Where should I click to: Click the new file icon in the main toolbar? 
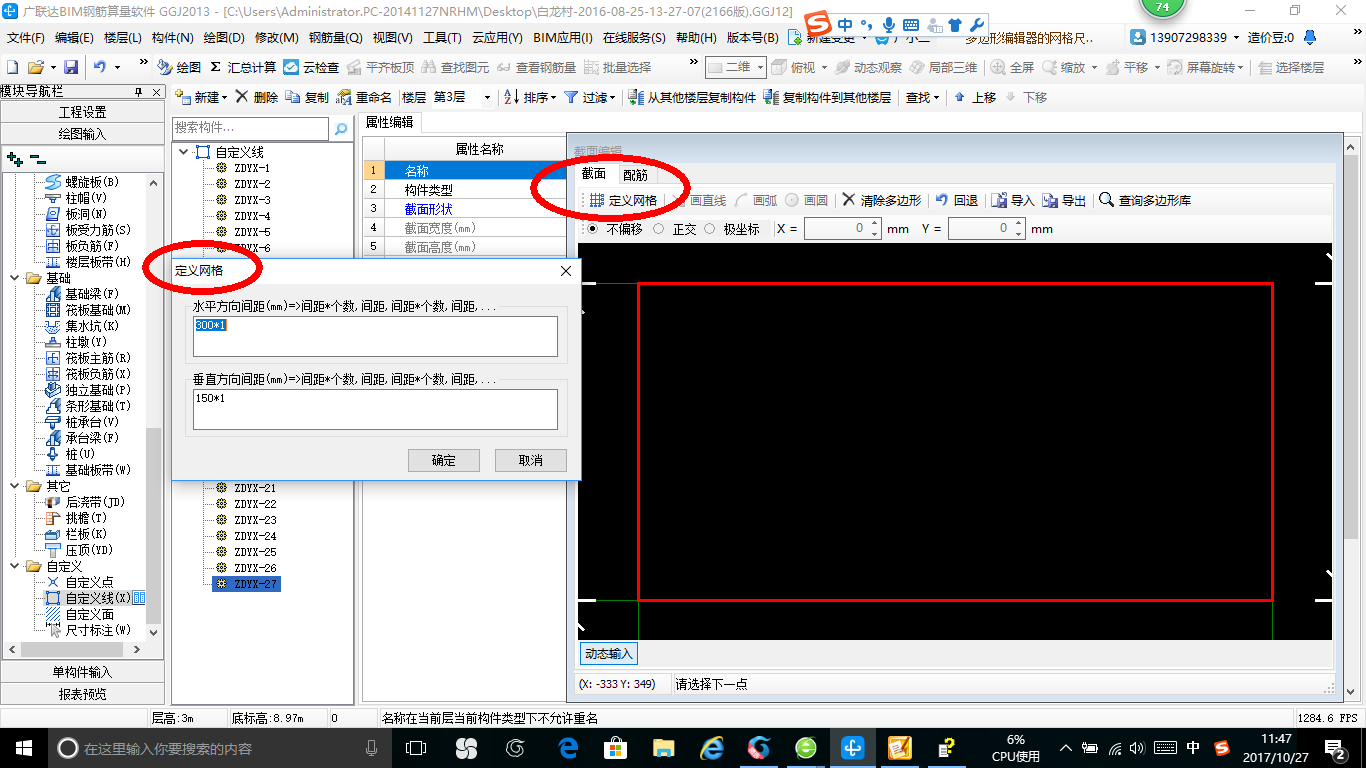pyautogui.click(x=13, y=67)
